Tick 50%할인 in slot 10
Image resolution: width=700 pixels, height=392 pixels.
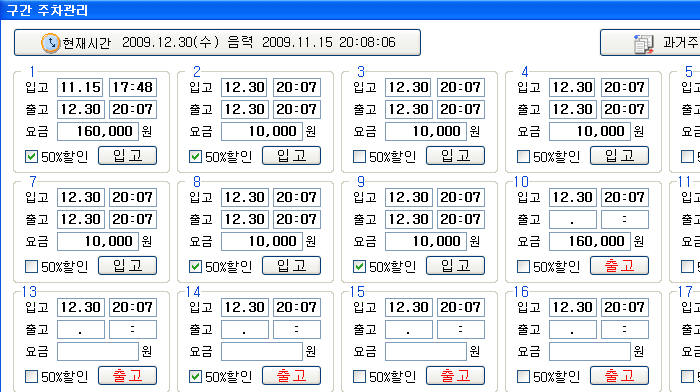coord(523,267)
